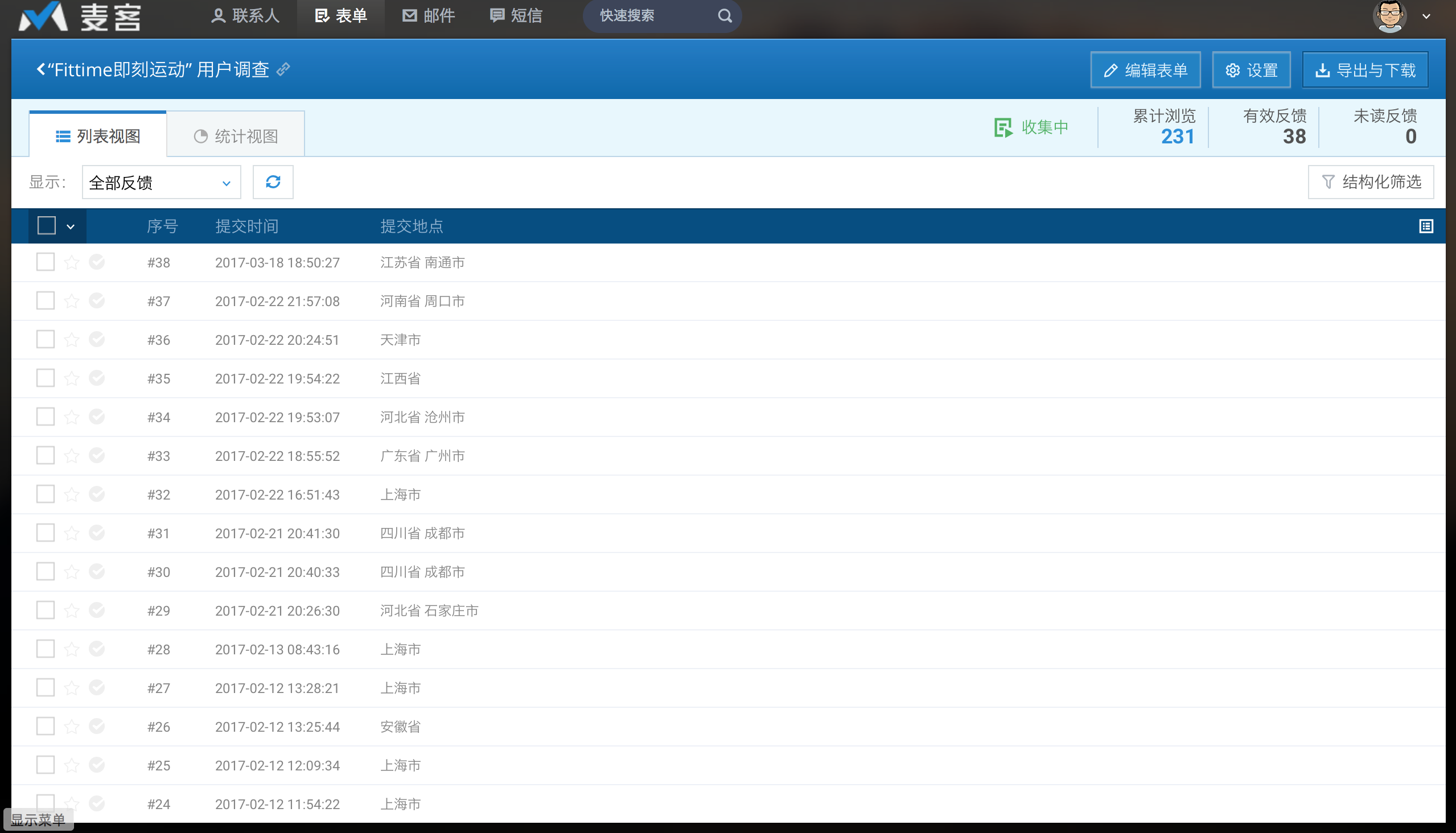This screenshot has width=1456, height=833.
Task: Toggle the checkmark status on #37
Action: [x=97, y=300]
